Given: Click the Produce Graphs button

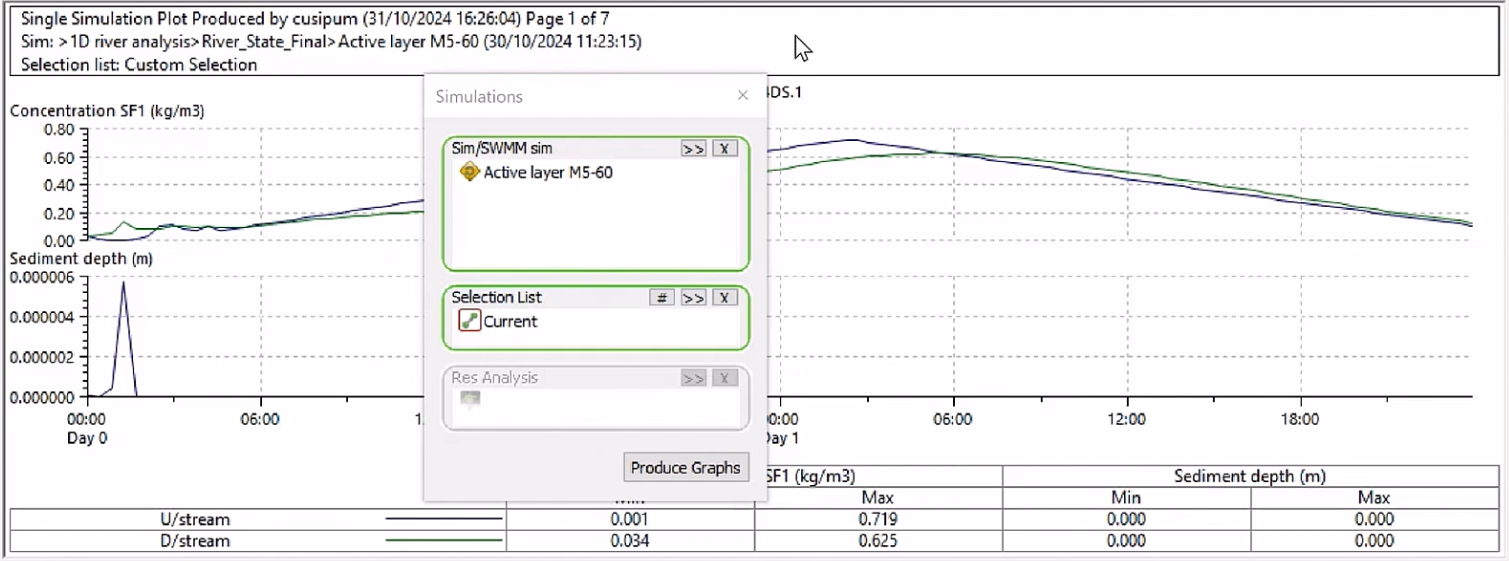Looking at the screenshot, I should click(686, 467).
